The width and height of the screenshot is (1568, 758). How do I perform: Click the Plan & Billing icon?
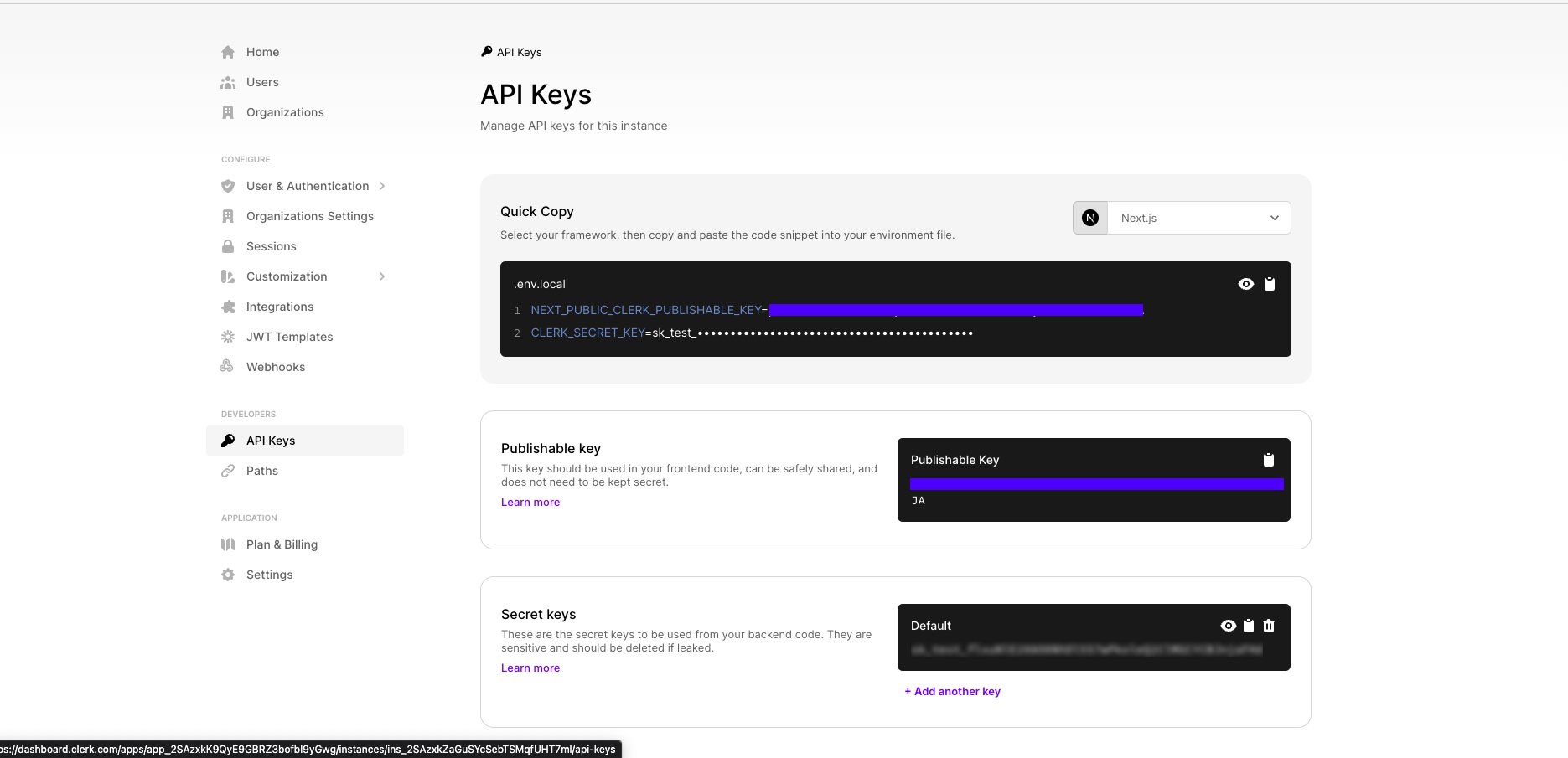pyautogui.click(x=228, y=544)
